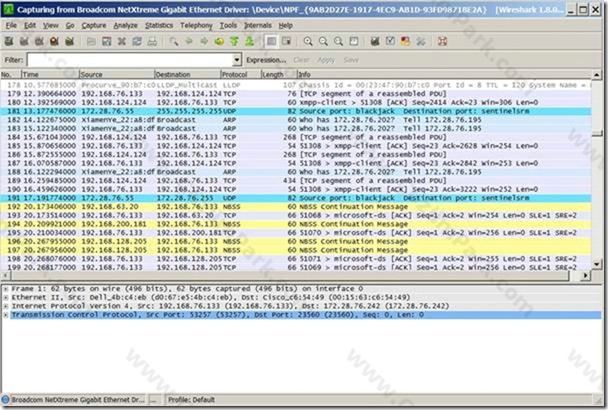Open the Help menu
608x410 pixels.
coord(285,26)
